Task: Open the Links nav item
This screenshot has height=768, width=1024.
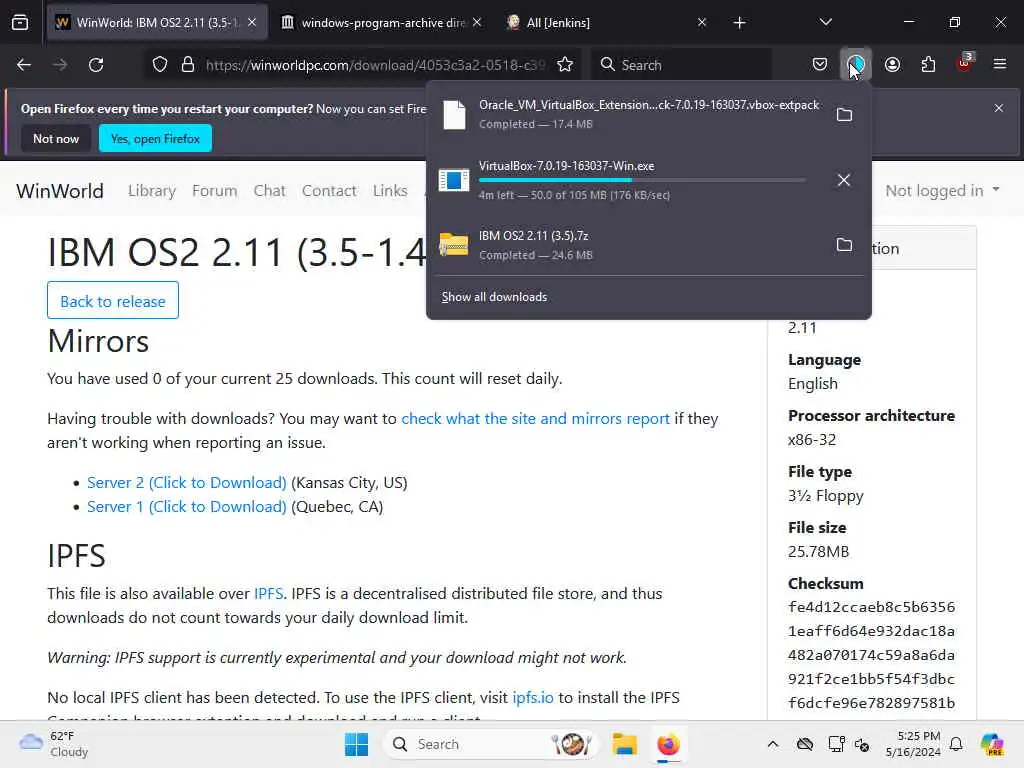Action: [390, 191]
